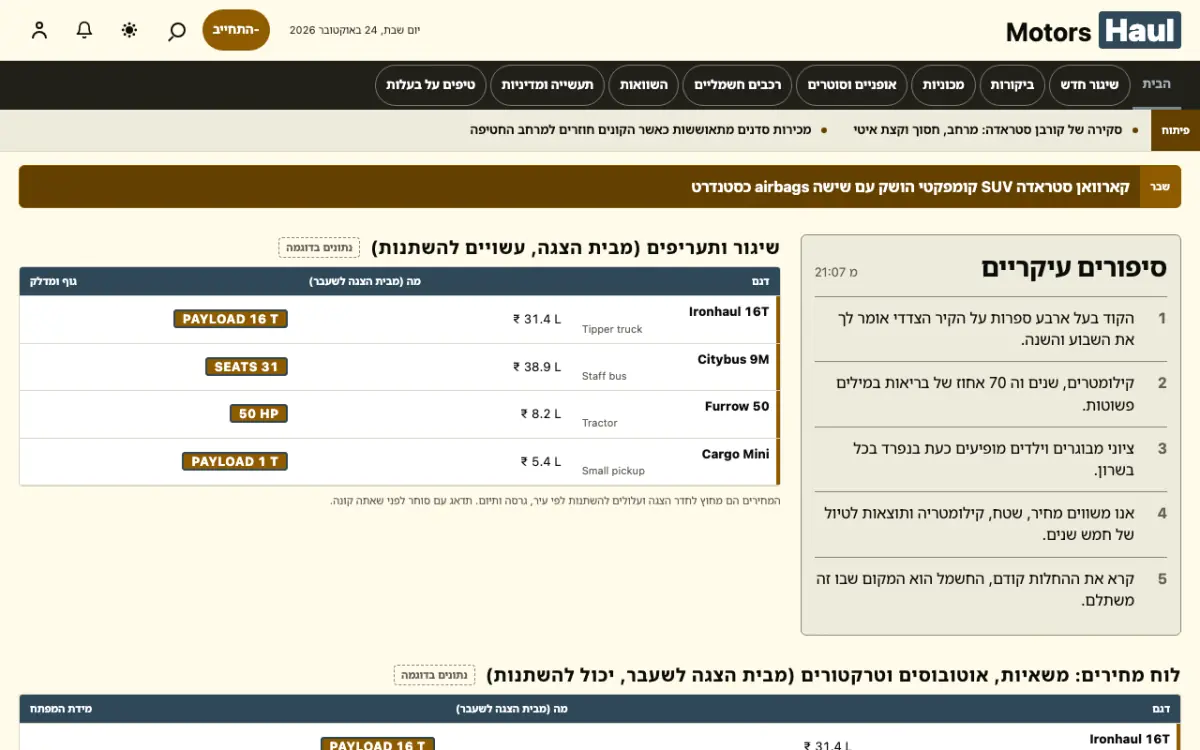Open the אופניים וסוטרים nav item
This screenshot has height=750, width=1200.
coord(852,85)
